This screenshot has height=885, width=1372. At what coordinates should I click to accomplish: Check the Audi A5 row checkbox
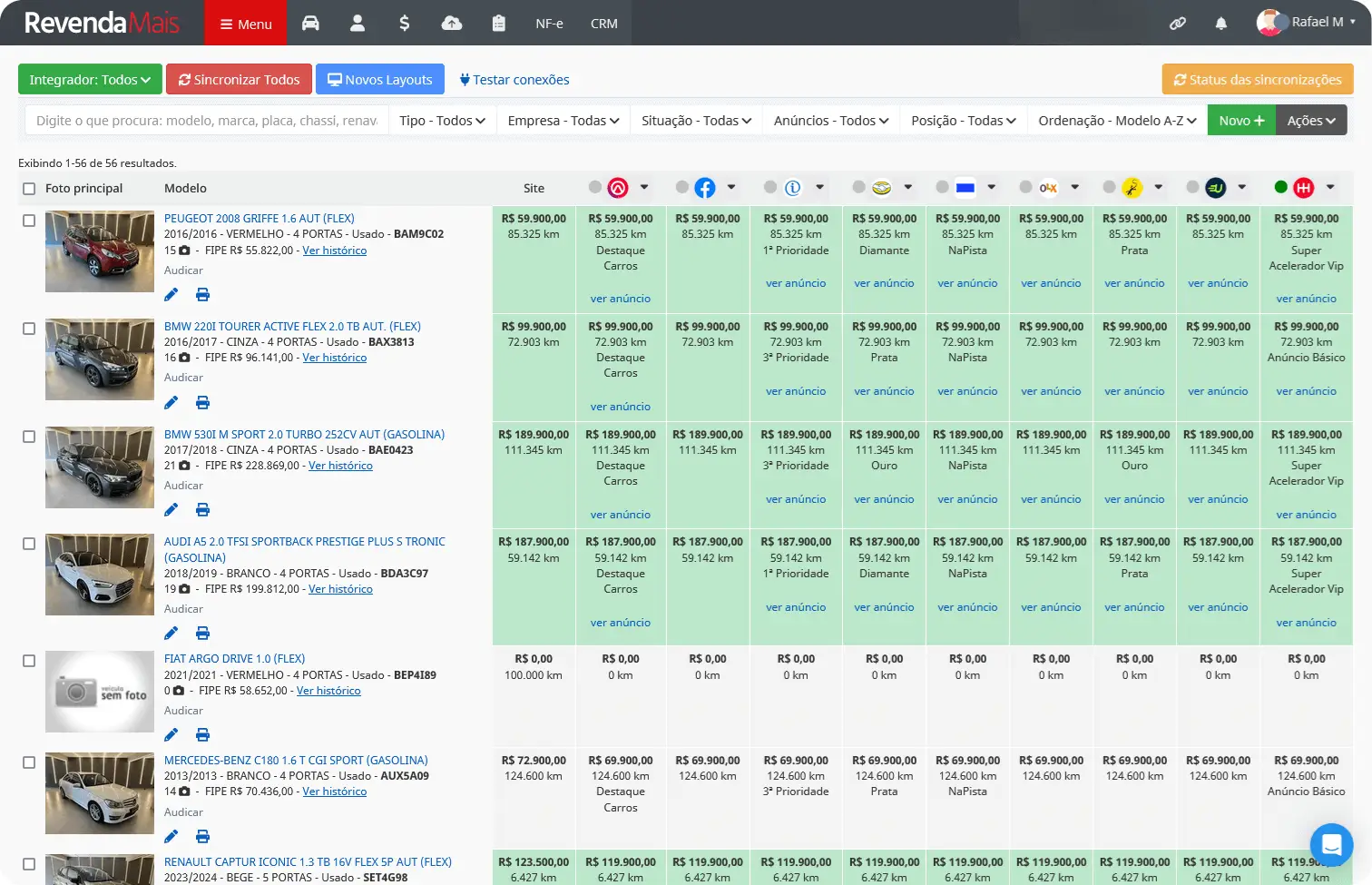(x=29, y=544)
